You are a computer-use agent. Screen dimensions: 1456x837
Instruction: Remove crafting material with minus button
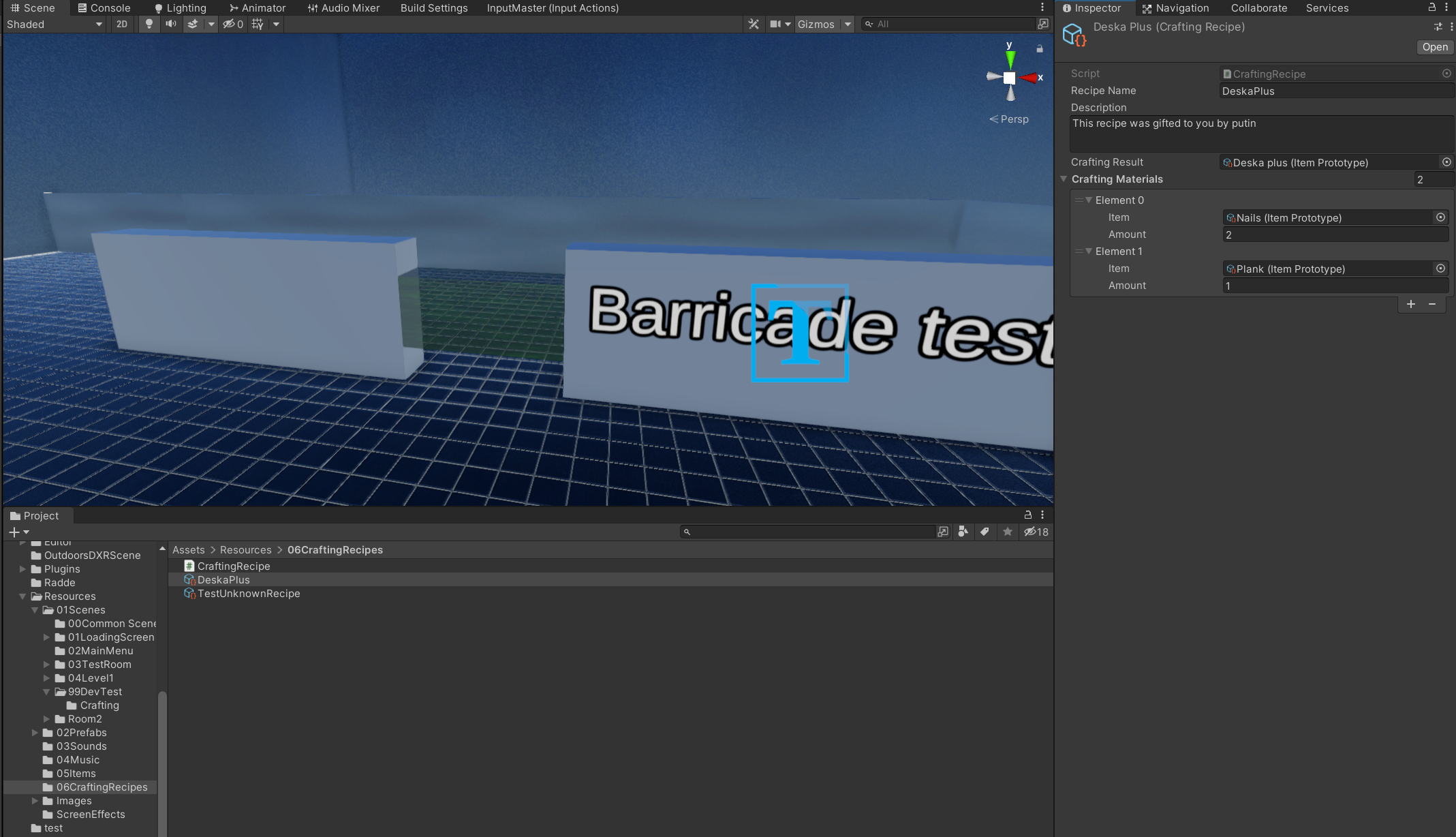(x=1432, y=304)
